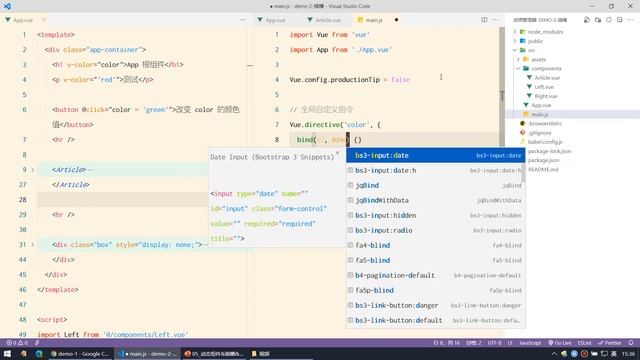Open package.json file

(543, 160)
